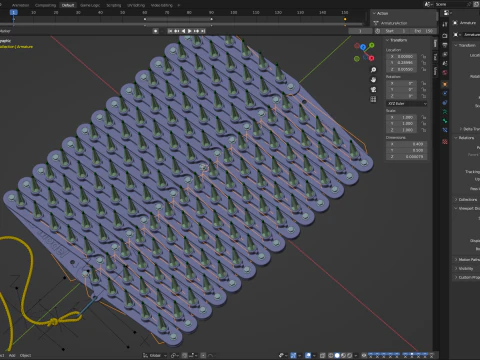Open the XYZ Euler rotation mode dropdown
480x360 pixels.
click(x=407, y=104)
